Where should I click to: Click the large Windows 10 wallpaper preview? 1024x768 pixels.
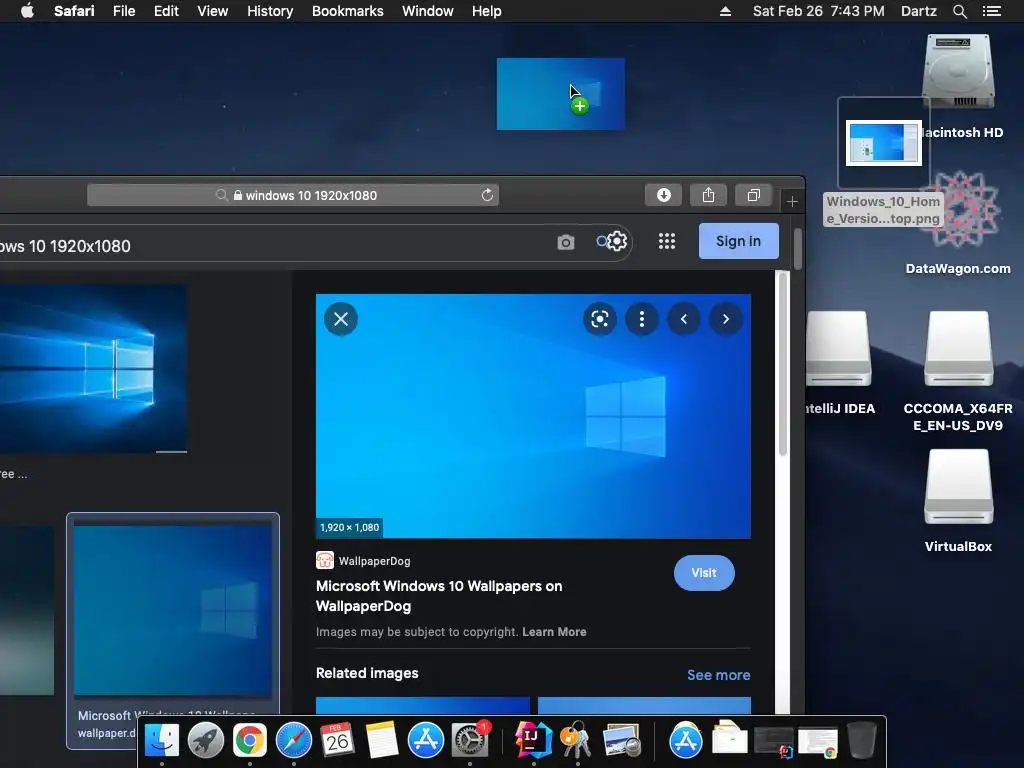(533, 416)
